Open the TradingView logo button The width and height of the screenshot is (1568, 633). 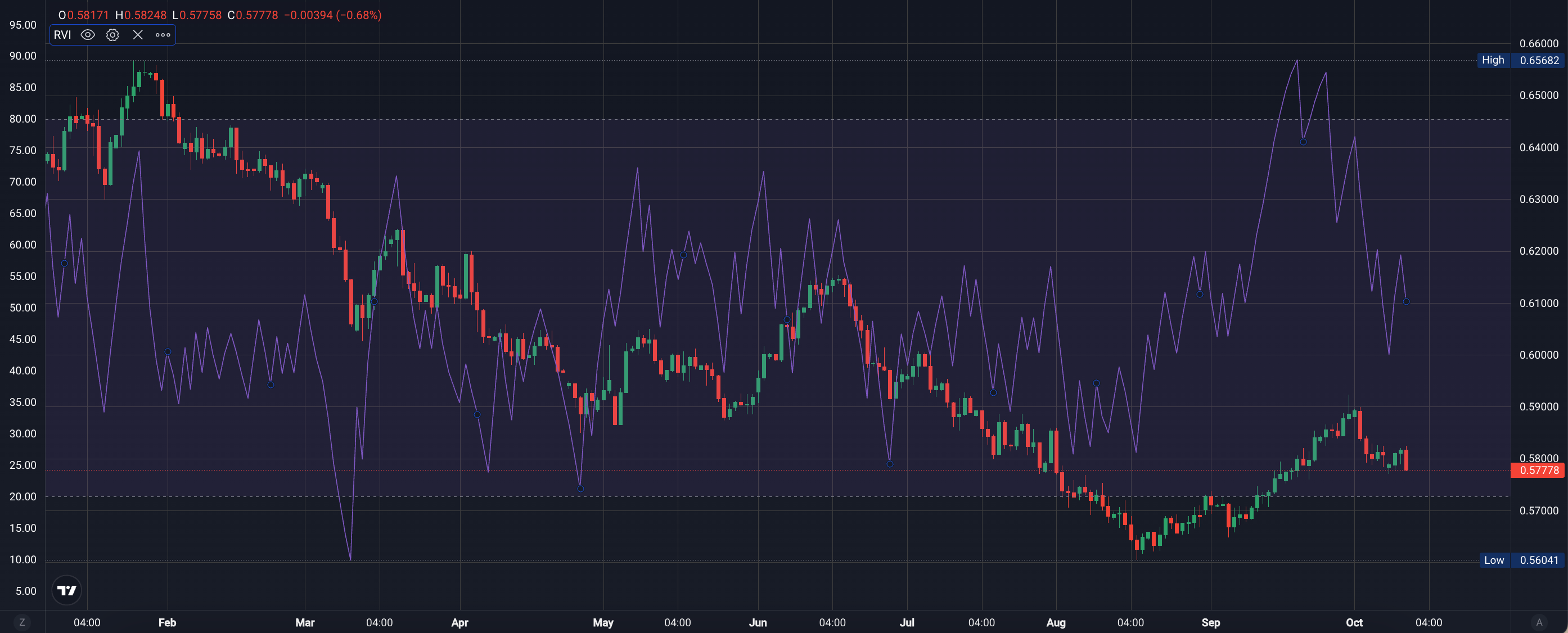pyautogui.click(x=66, y=590)
